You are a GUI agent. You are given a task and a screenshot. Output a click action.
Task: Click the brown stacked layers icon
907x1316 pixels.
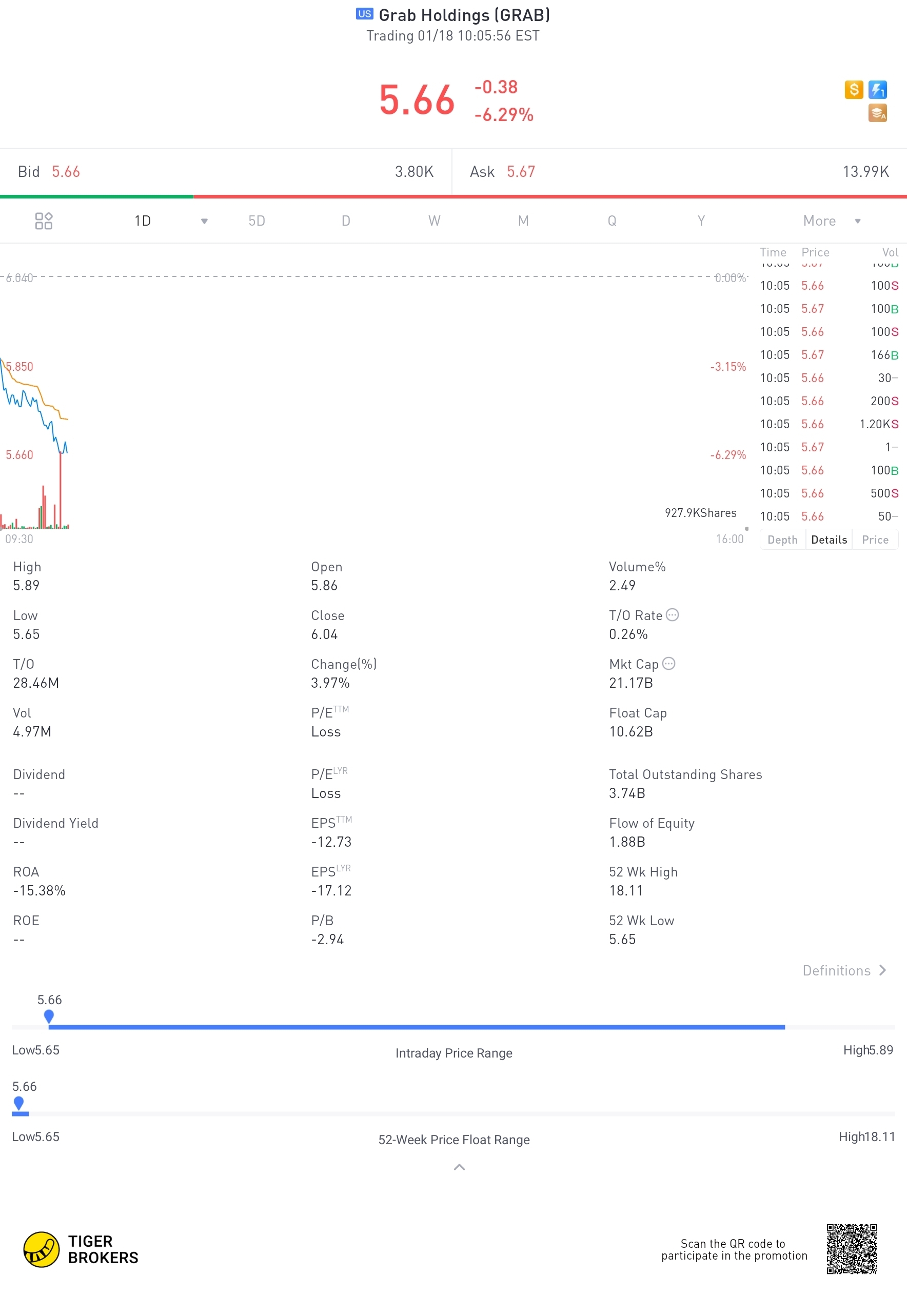coord(877,113)
